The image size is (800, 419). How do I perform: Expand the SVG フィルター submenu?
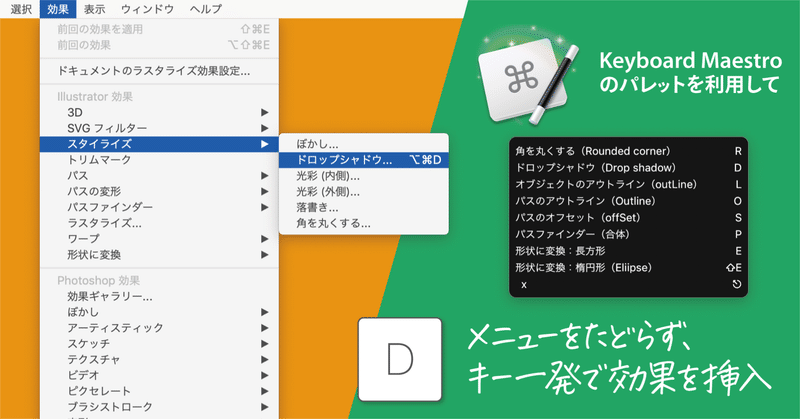pyautogui.click(x=159, y=128)
